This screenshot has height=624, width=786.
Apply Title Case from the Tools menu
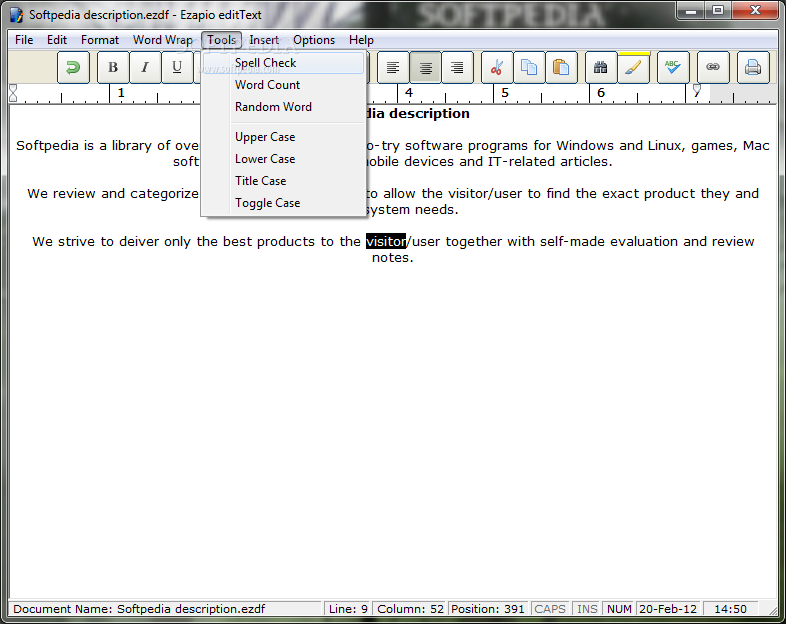tap(283, 181)
